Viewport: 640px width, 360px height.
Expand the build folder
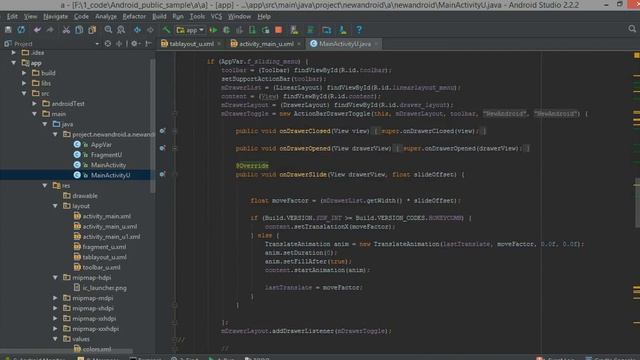(24, 73)
